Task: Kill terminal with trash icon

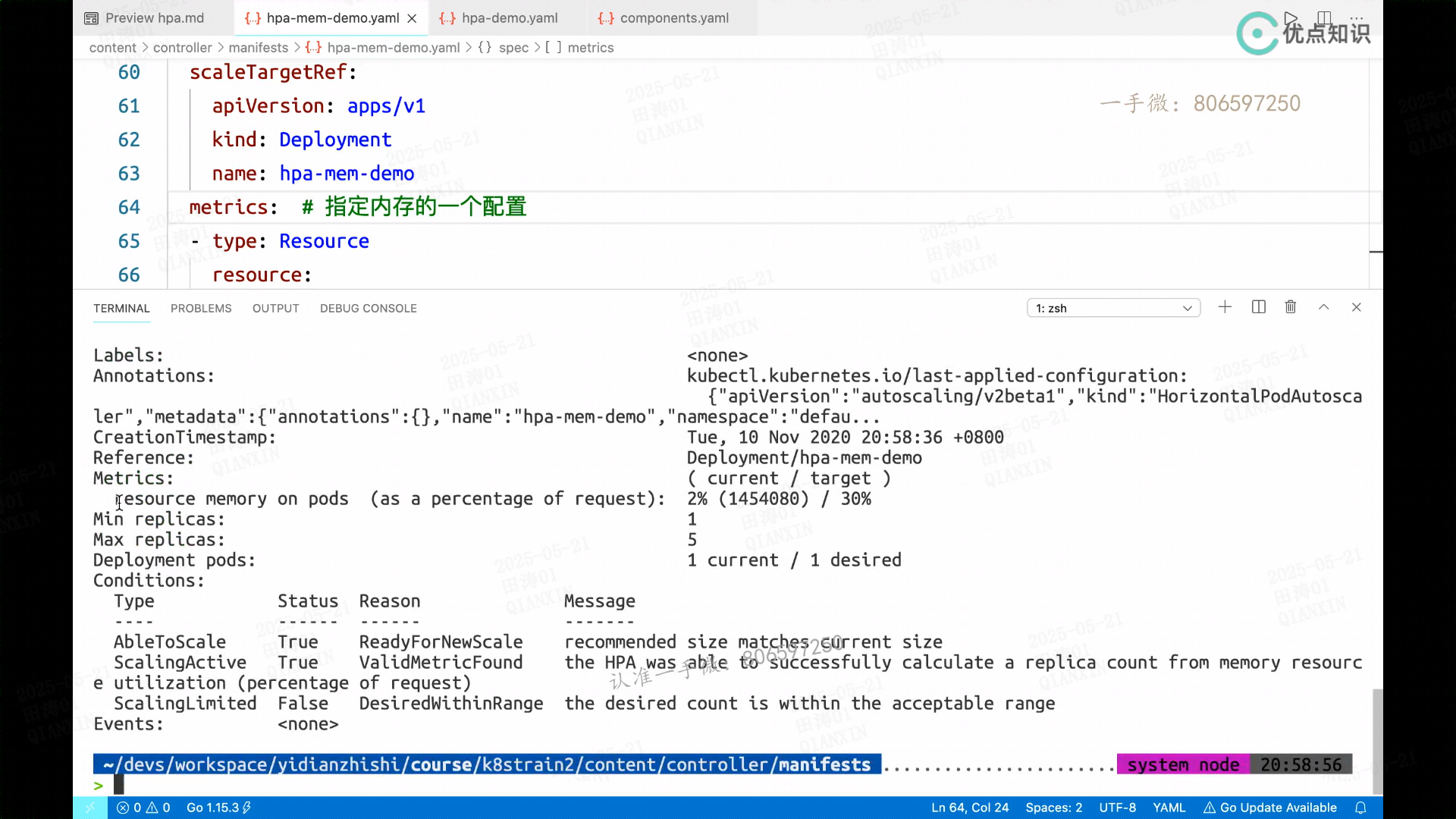Action: [x=1291, y=307]
